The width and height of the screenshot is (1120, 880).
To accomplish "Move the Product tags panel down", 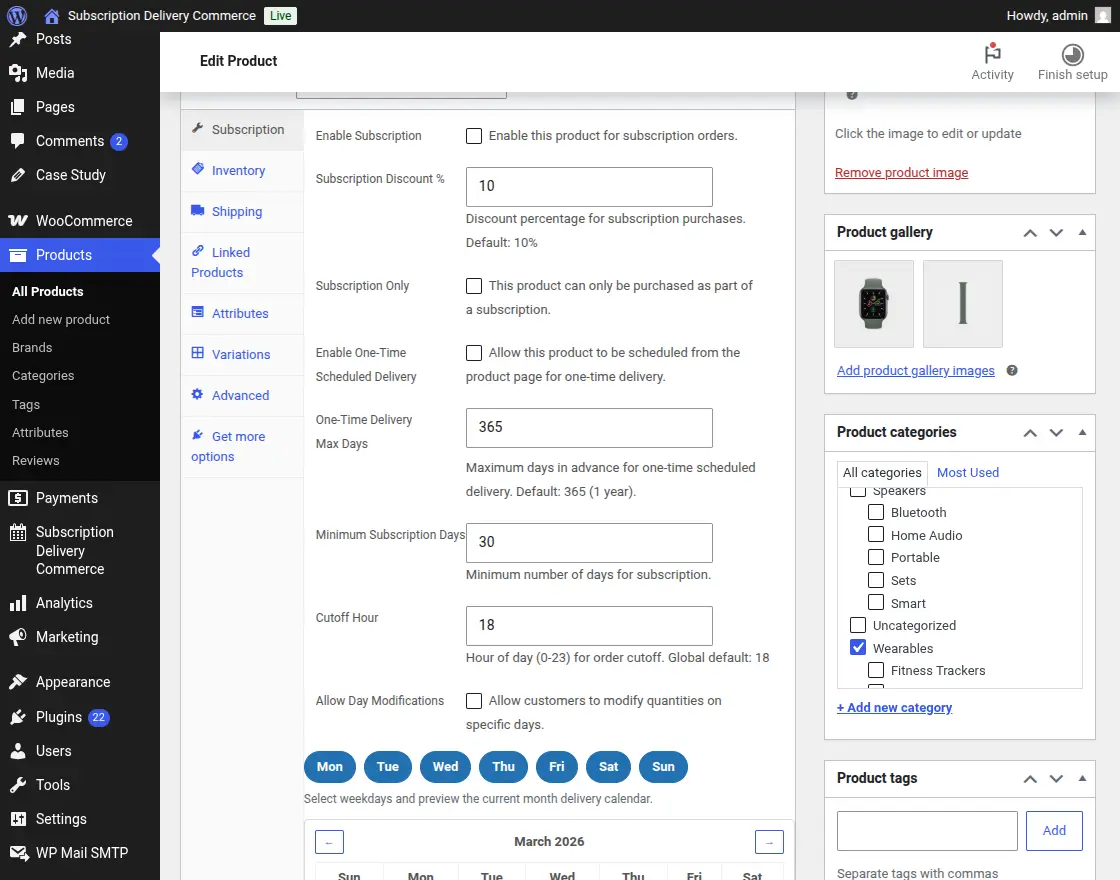I will point(1056,779).
